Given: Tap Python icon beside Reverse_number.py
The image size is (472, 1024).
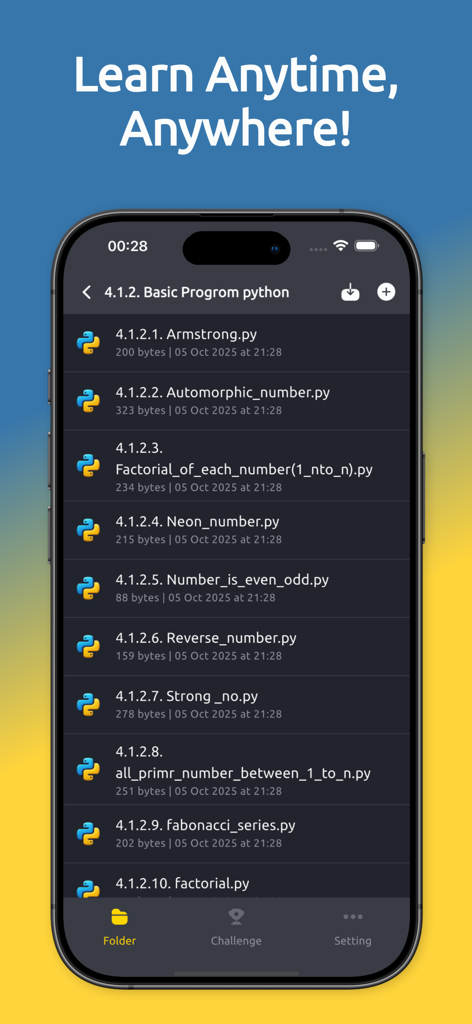Looking at the screenshot, I should pyautogui.click(x=88, y=646).
